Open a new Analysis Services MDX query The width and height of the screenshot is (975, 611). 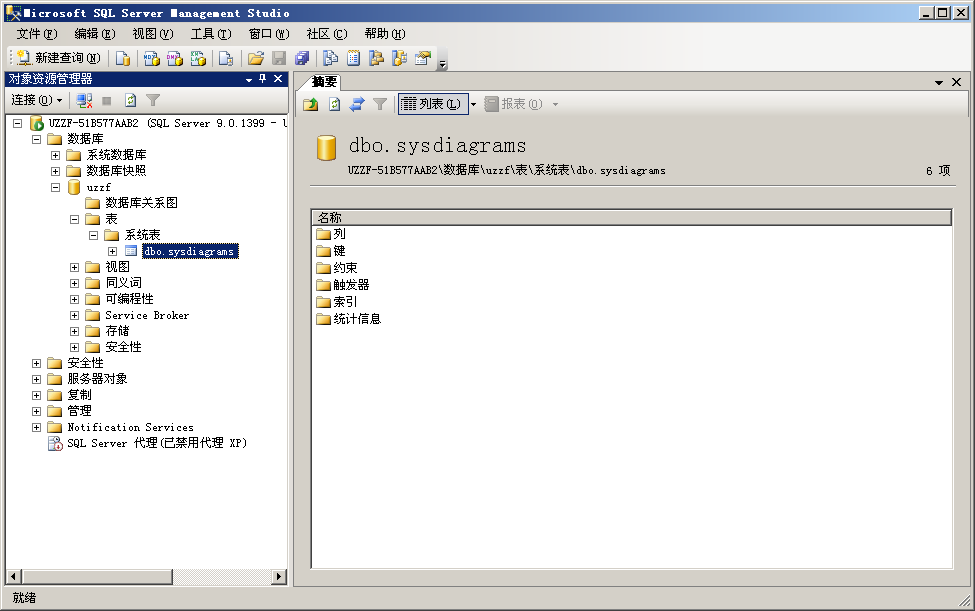(x=151, y=58)
